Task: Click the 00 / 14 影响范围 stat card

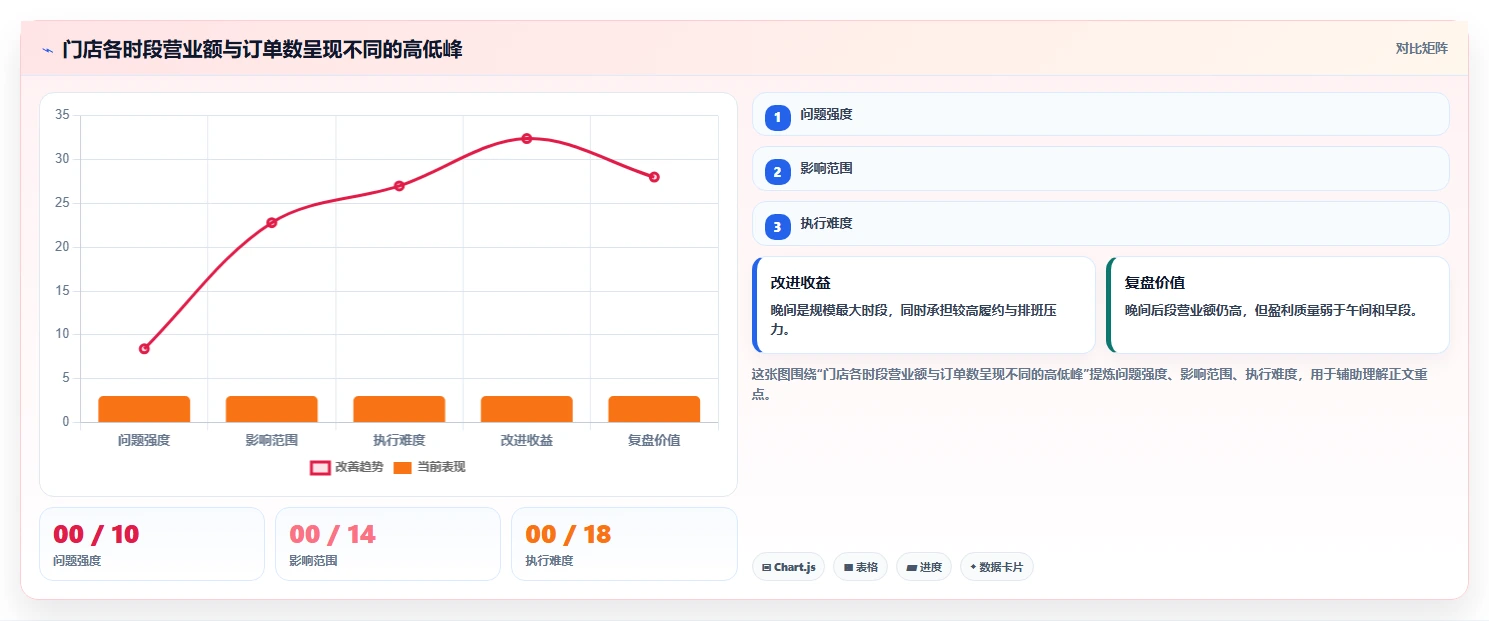Action: tap(388, 544)
